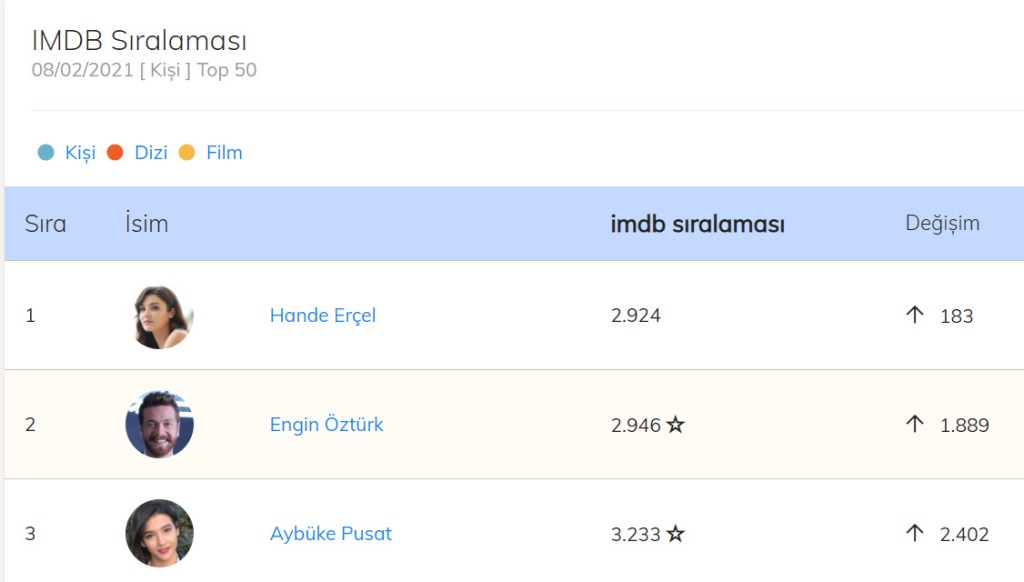Click the orange Dizi legend dot
This screenshot has height=582, width=1024.
coord(115,153)
